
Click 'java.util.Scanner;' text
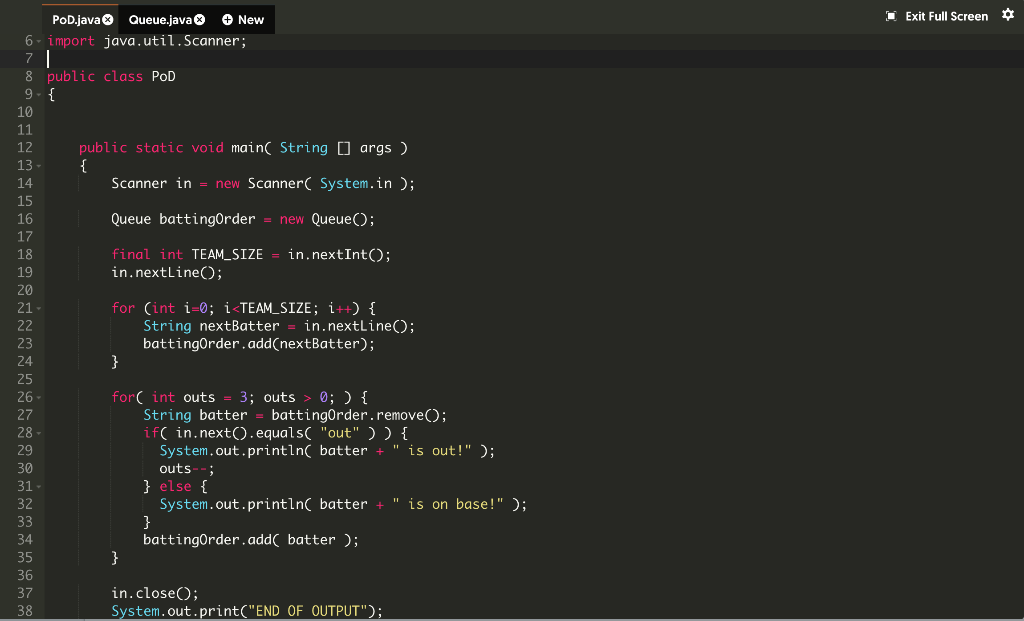175,41
